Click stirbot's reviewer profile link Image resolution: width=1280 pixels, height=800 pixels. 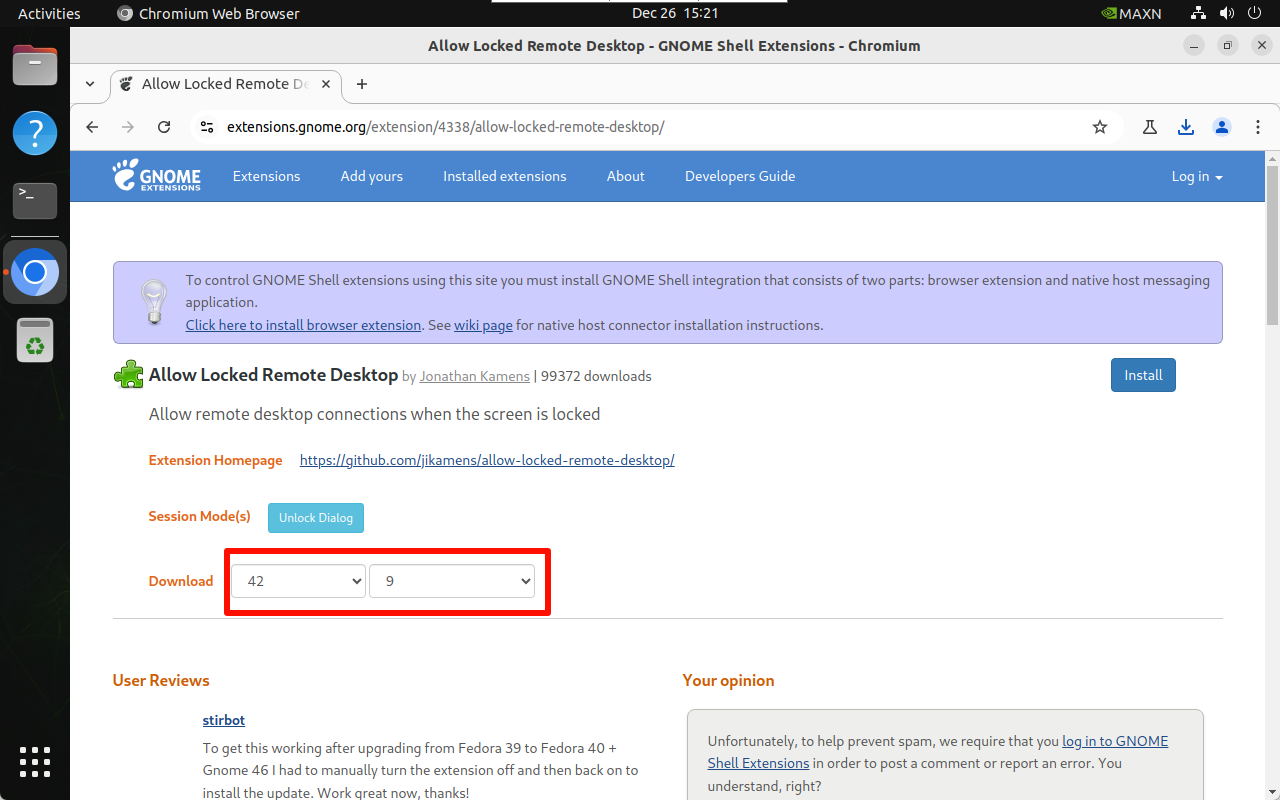pos(223,720)
